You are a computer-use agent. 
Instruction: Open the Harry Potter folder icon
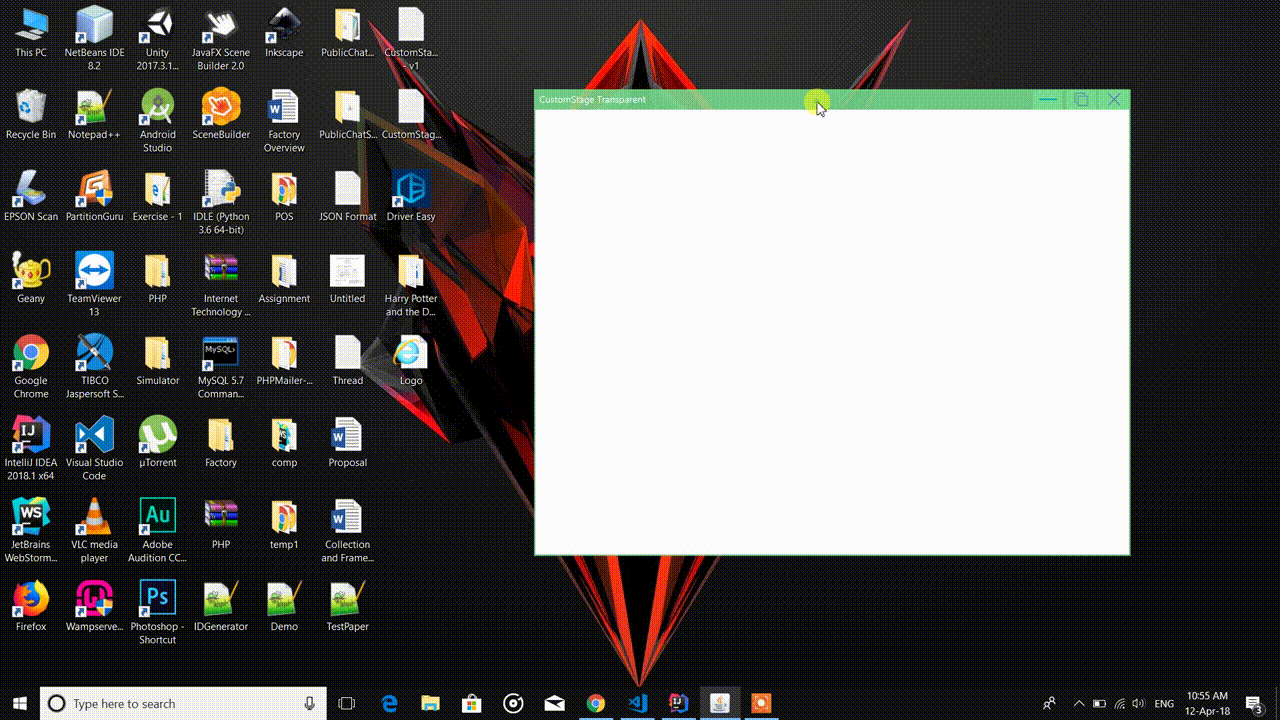pyautogui.click(x=411, y=284)
